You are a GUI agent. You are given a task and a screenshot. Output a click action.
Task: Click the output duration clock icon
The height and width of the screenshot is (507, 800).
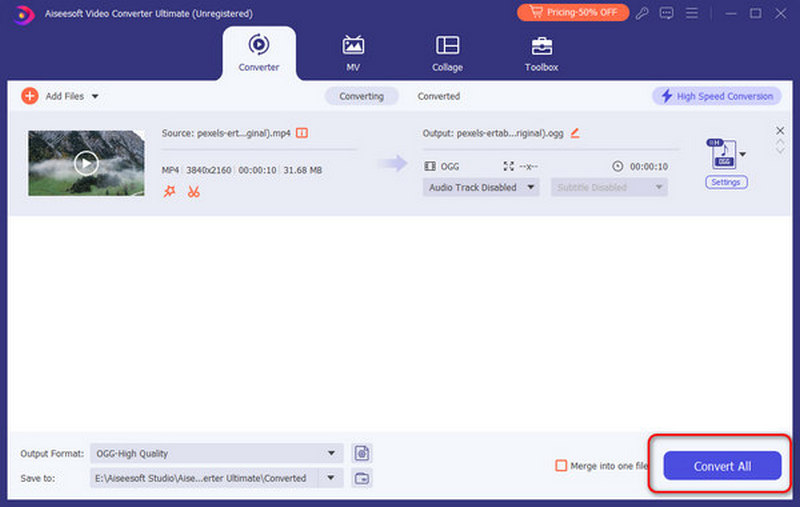[x=618, y=166]
